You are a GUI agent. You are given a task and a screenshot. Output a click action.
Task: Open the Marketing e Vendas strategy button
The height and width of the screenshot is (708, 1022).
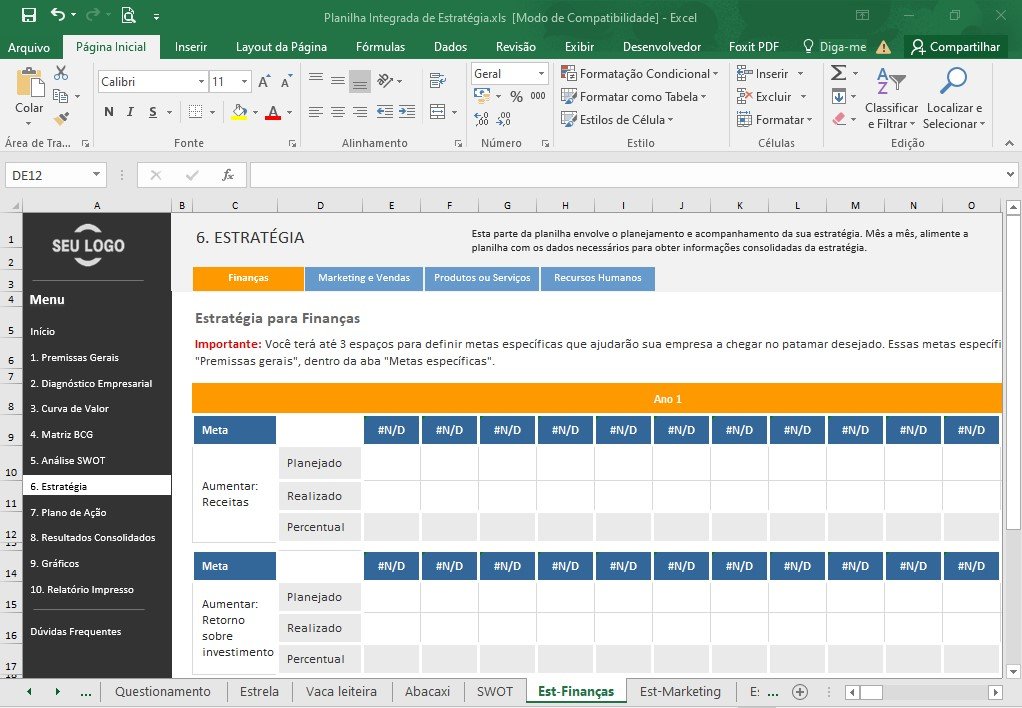(364, 278)
